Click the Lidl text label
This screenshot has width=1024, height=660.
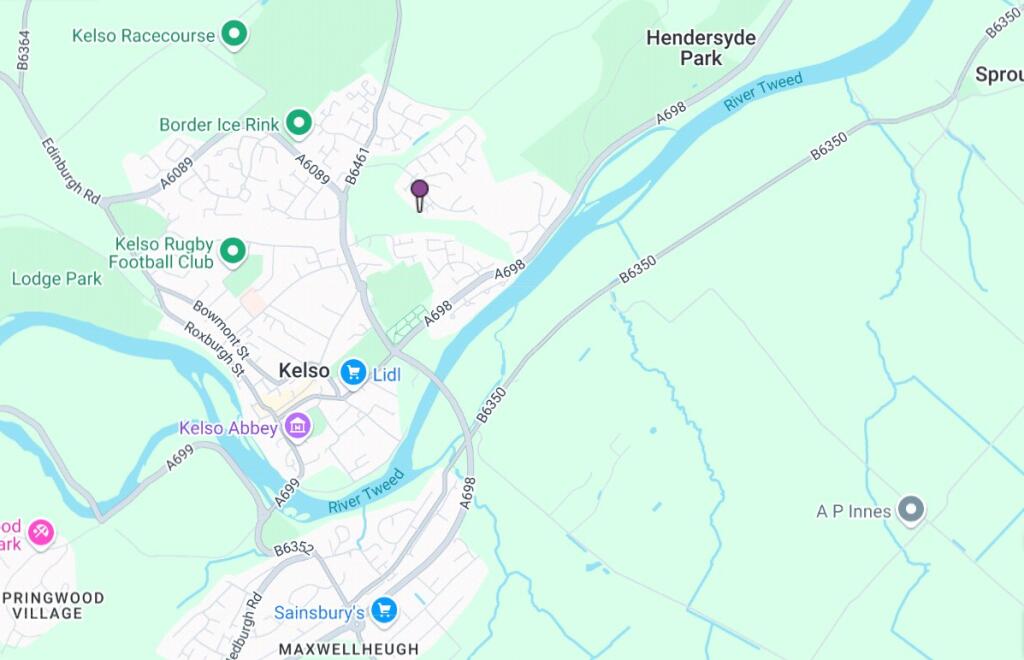coord(387,375)
